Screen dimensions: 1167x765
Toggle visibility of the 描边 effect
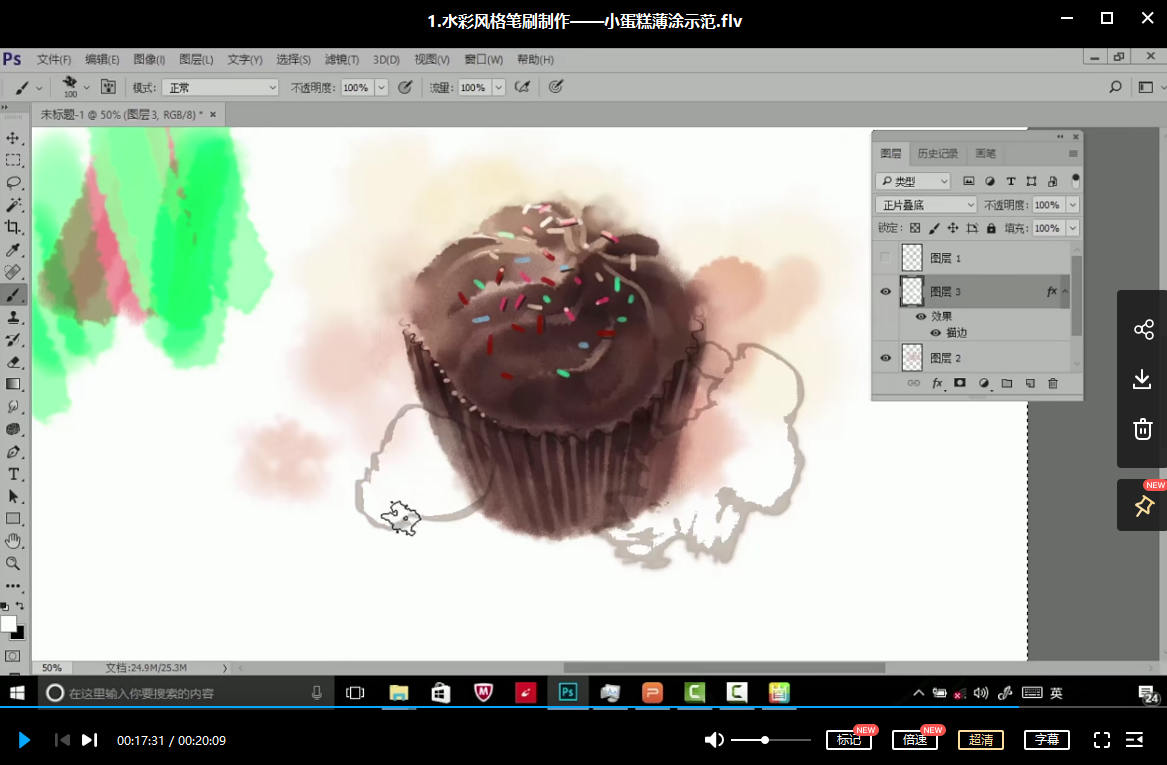click(936, 333)
